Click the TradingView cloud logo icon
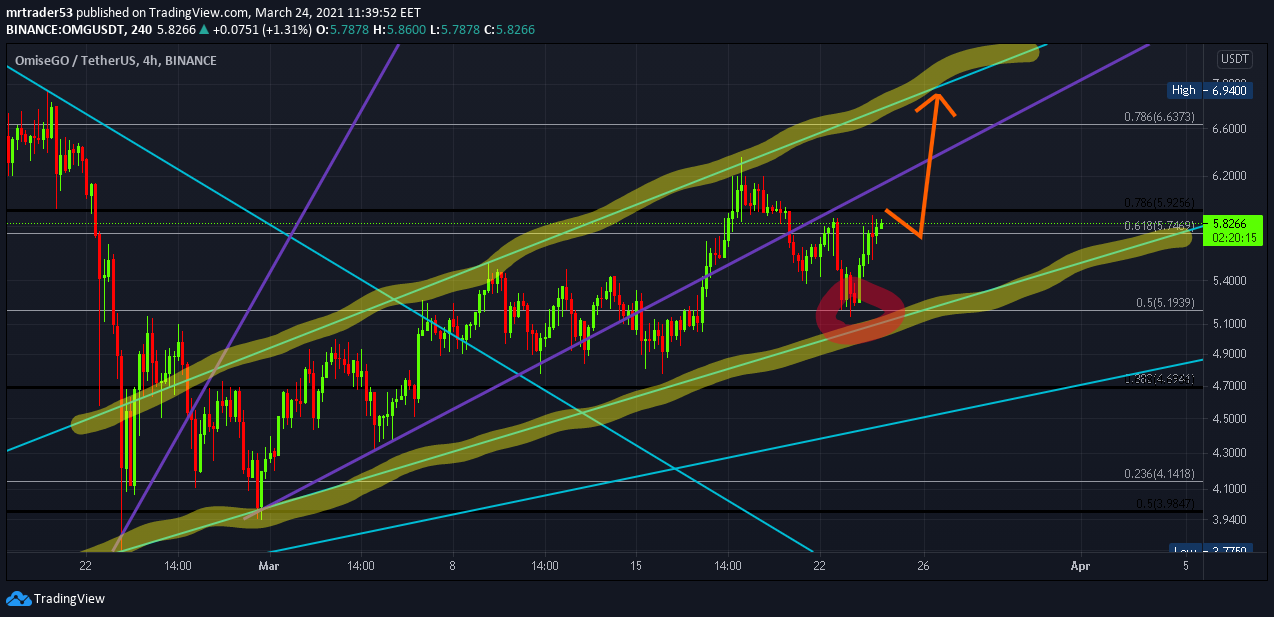 point(17,599)
